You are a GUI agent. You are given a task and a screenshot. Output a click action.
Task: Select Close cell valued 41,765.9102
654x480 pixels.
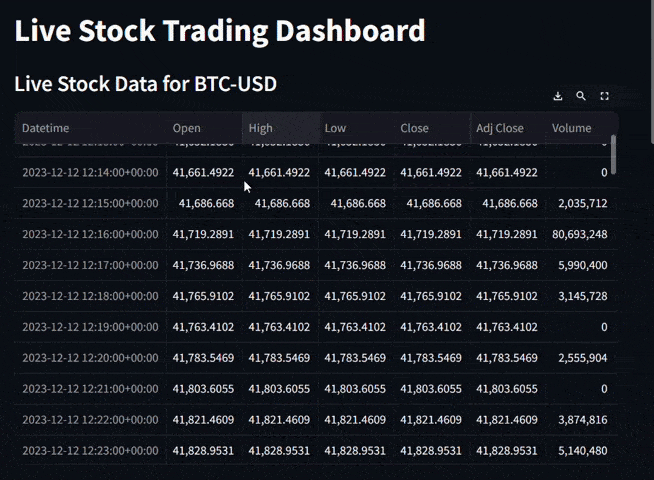(x=431, y=296)
